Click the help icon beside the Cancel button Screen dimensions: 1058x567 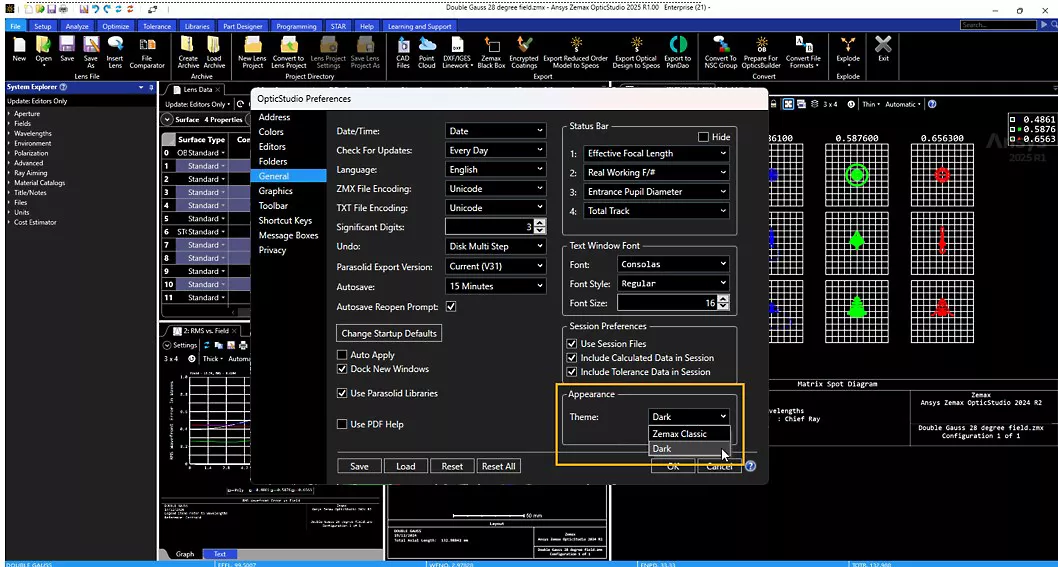tap(750, 466)
